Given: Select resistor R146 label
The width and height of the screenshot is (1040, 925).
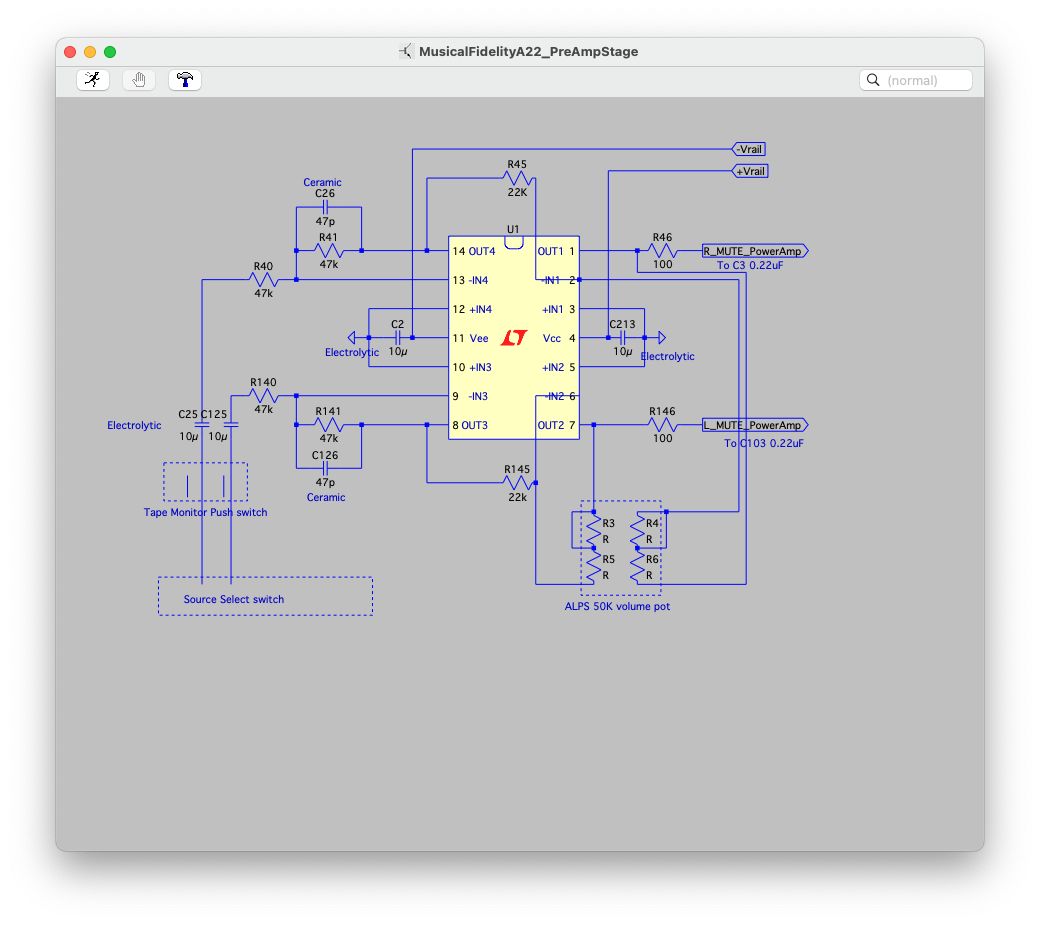Looking at the screenshot, I should click(662, 411).
